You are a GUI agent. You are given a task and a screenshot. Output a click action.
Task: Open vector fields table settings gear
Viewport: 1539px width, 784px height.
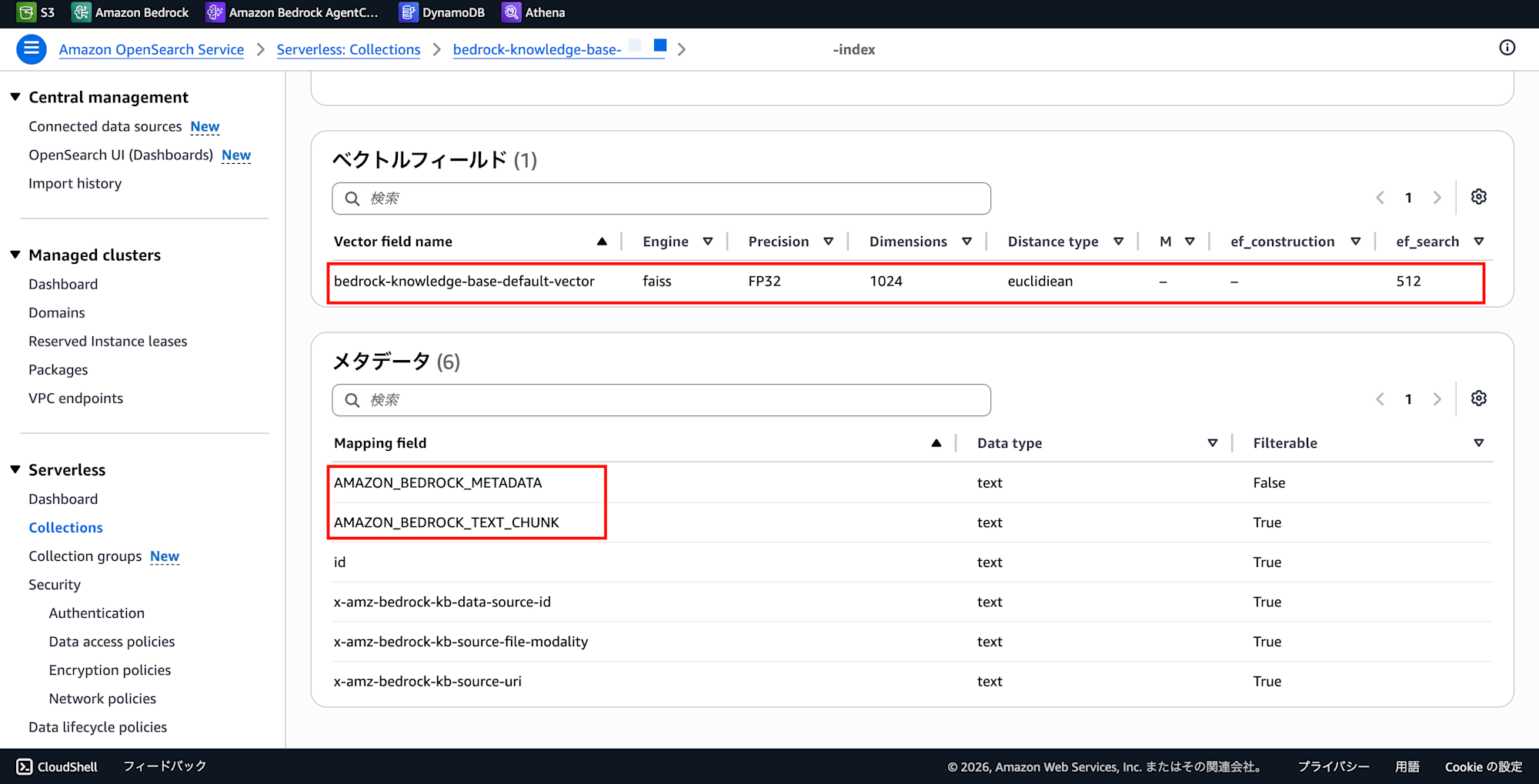click(1478, 197)
